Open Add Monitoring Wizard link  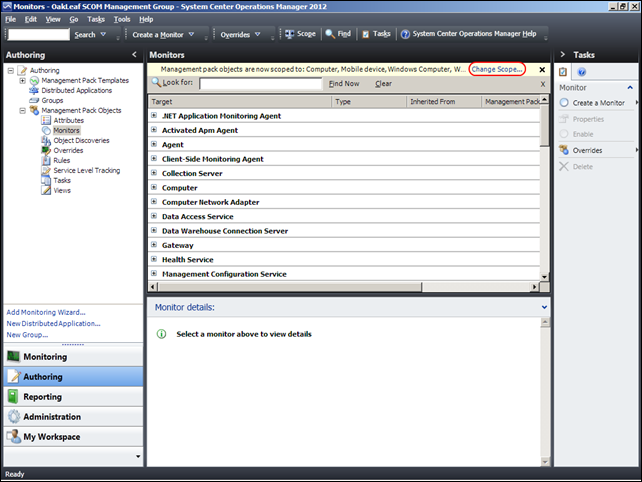tap(46, 312)
